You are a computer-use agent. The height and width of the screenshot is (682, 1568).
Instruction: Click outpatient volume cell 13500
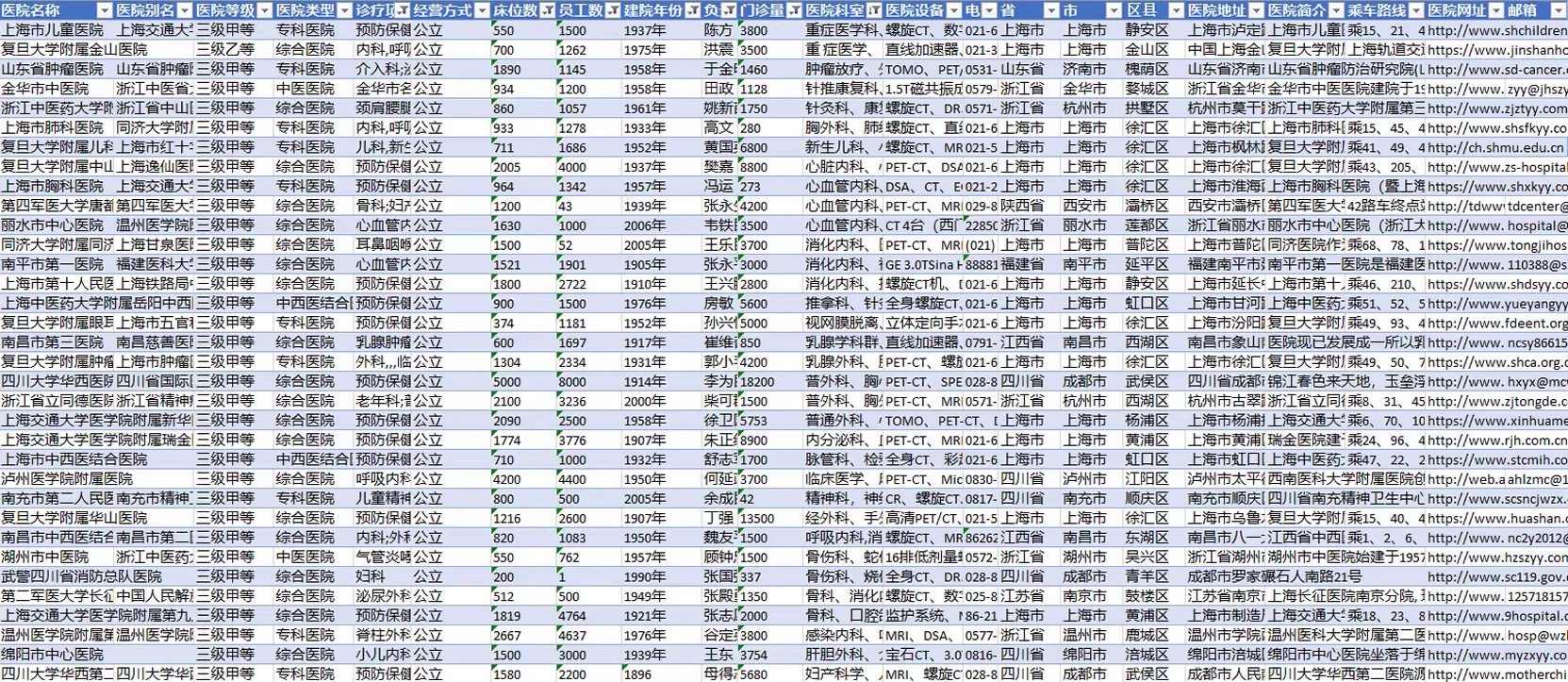(770, 518)
